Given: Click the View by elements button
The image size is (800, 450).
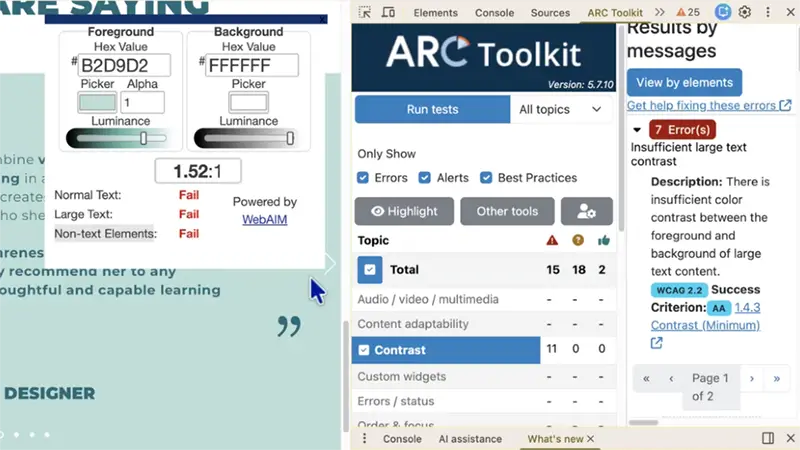Looking at the screenshot, I should coord(684,82).
